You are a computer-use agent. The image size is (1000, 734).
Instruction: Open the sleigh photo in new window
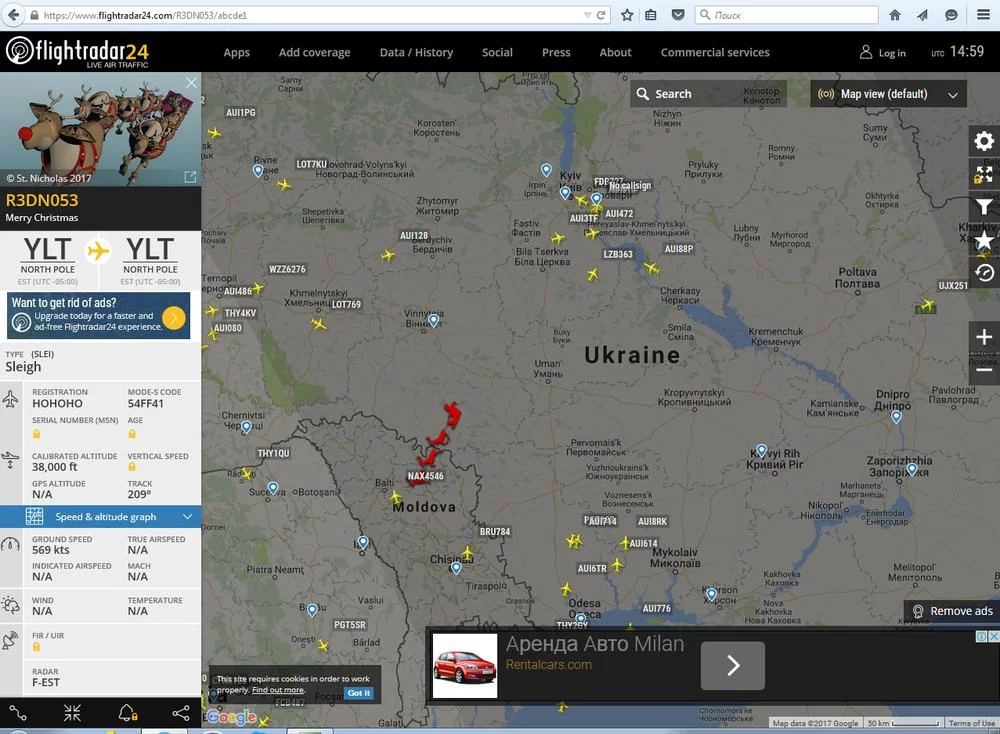click(190, 177)
